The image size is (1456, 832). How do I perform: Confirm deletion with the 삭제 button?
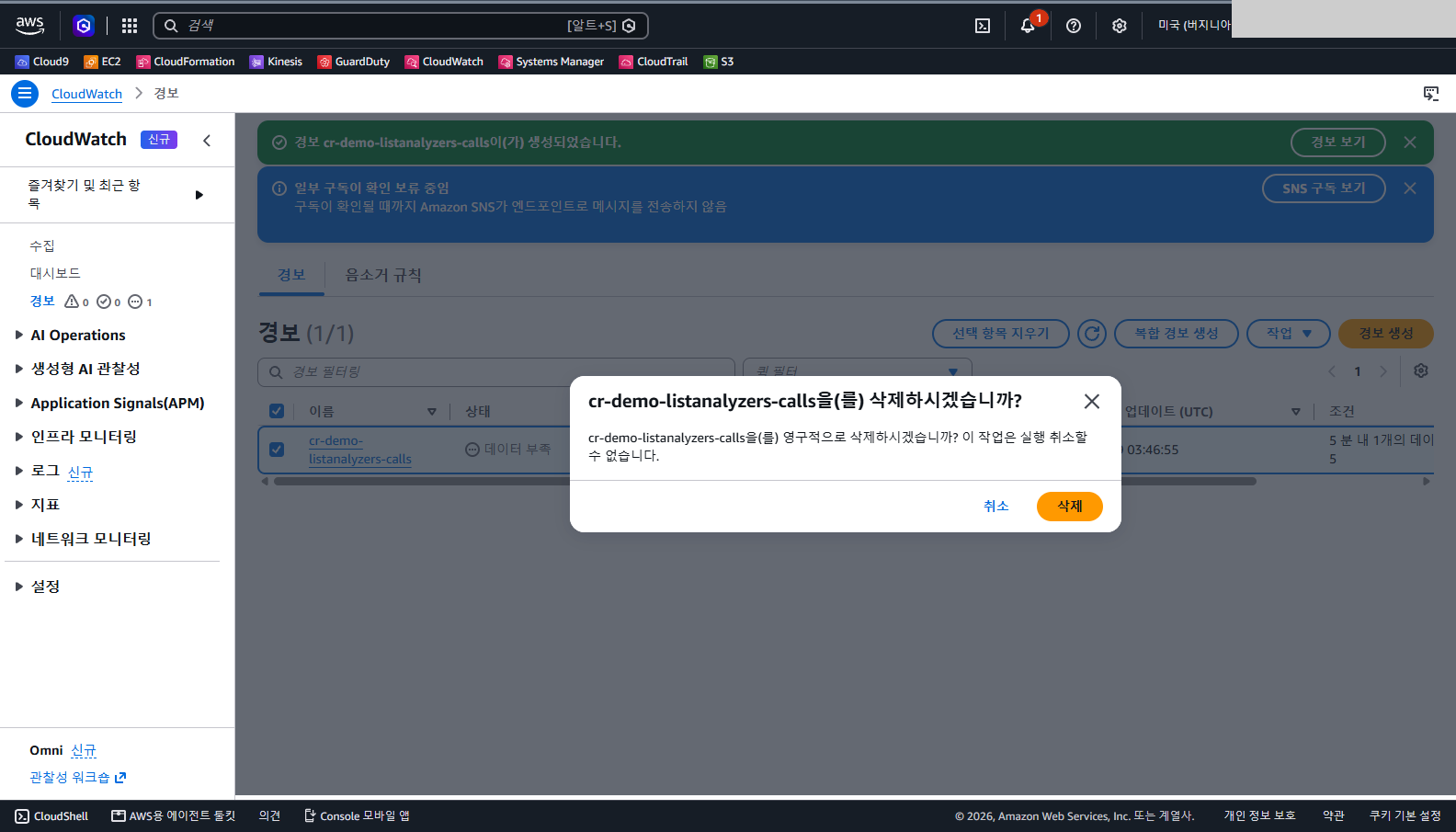[1070, 507]
